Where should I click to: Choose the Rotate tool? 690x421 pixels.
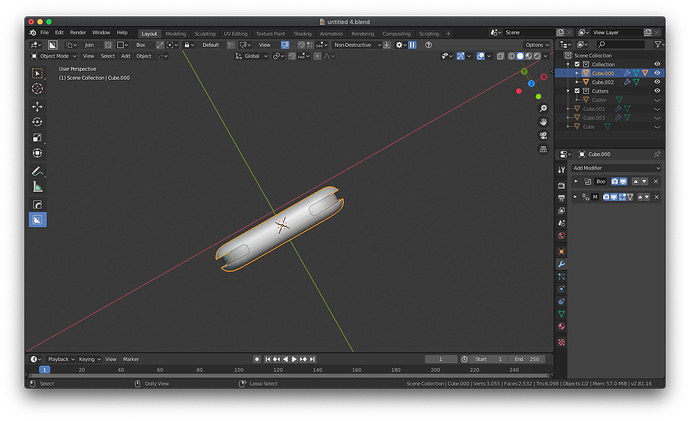[37, 122]
